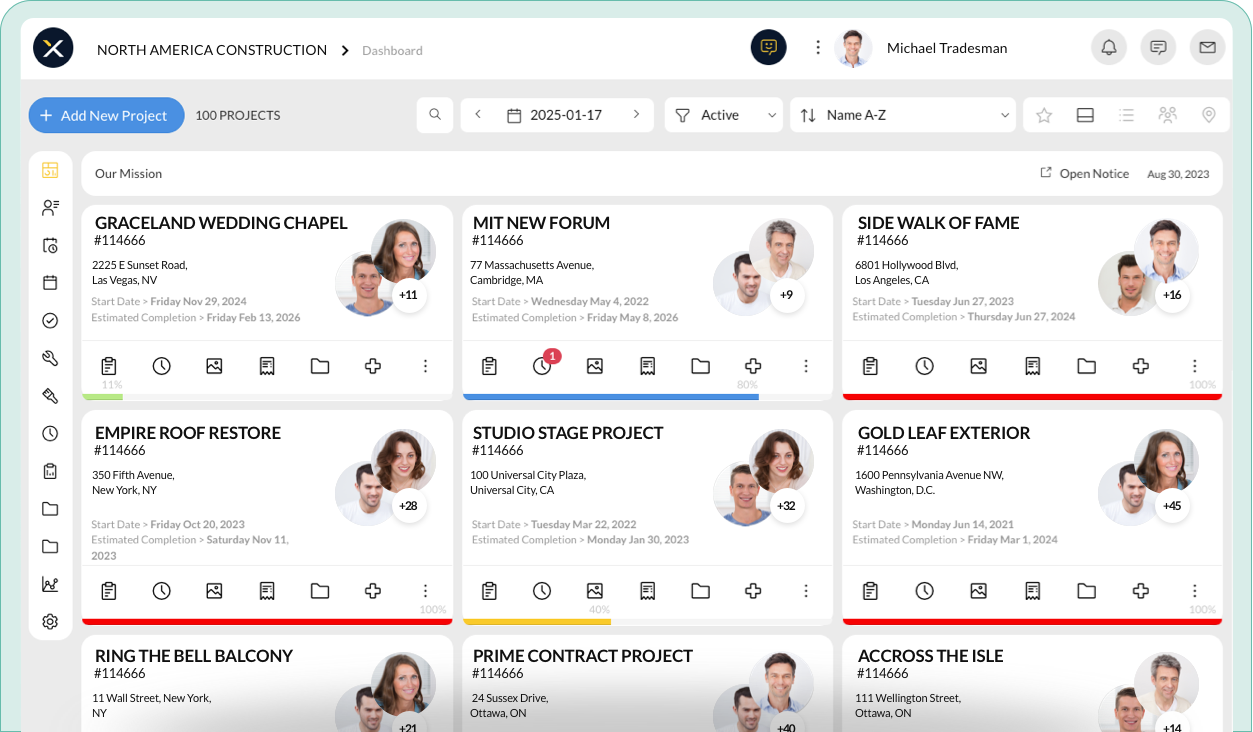Open the wrench tools icon in sidebar
Viewport: 1253px width, 732px height.
point(50,358)
